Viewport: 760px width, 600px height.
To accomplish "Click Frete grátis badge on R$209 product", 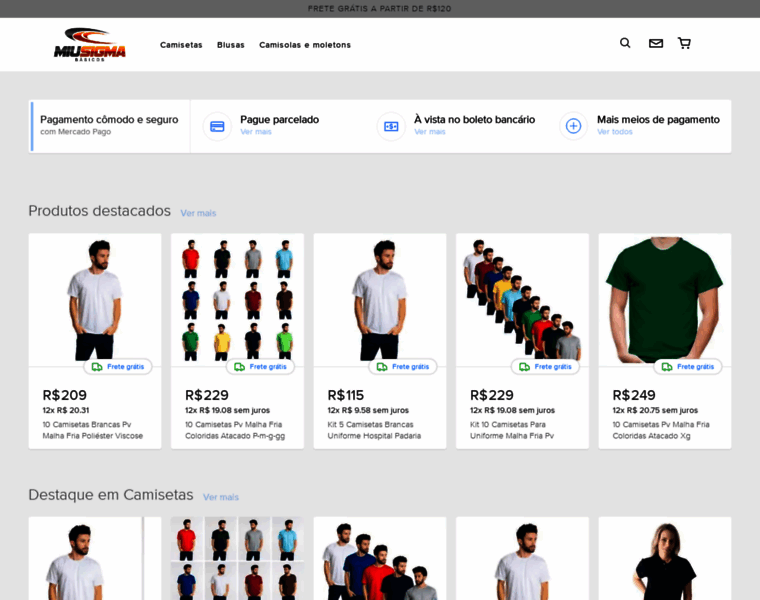I will pyautogui.click(x=118, y=367).
